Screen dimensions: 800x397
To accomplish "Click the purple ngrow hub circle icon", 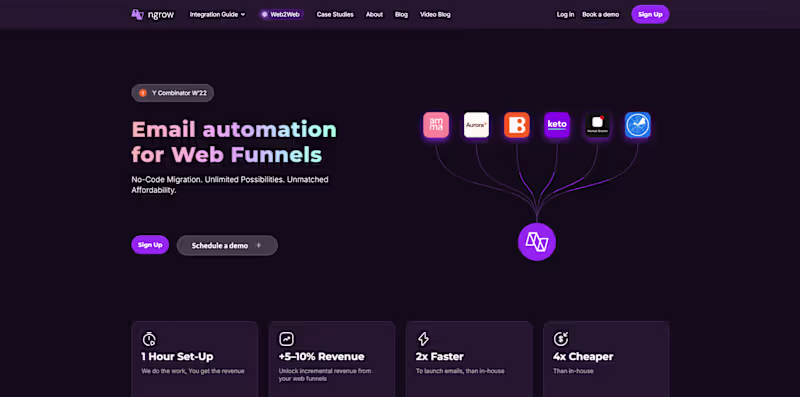I will pos(537,242).
